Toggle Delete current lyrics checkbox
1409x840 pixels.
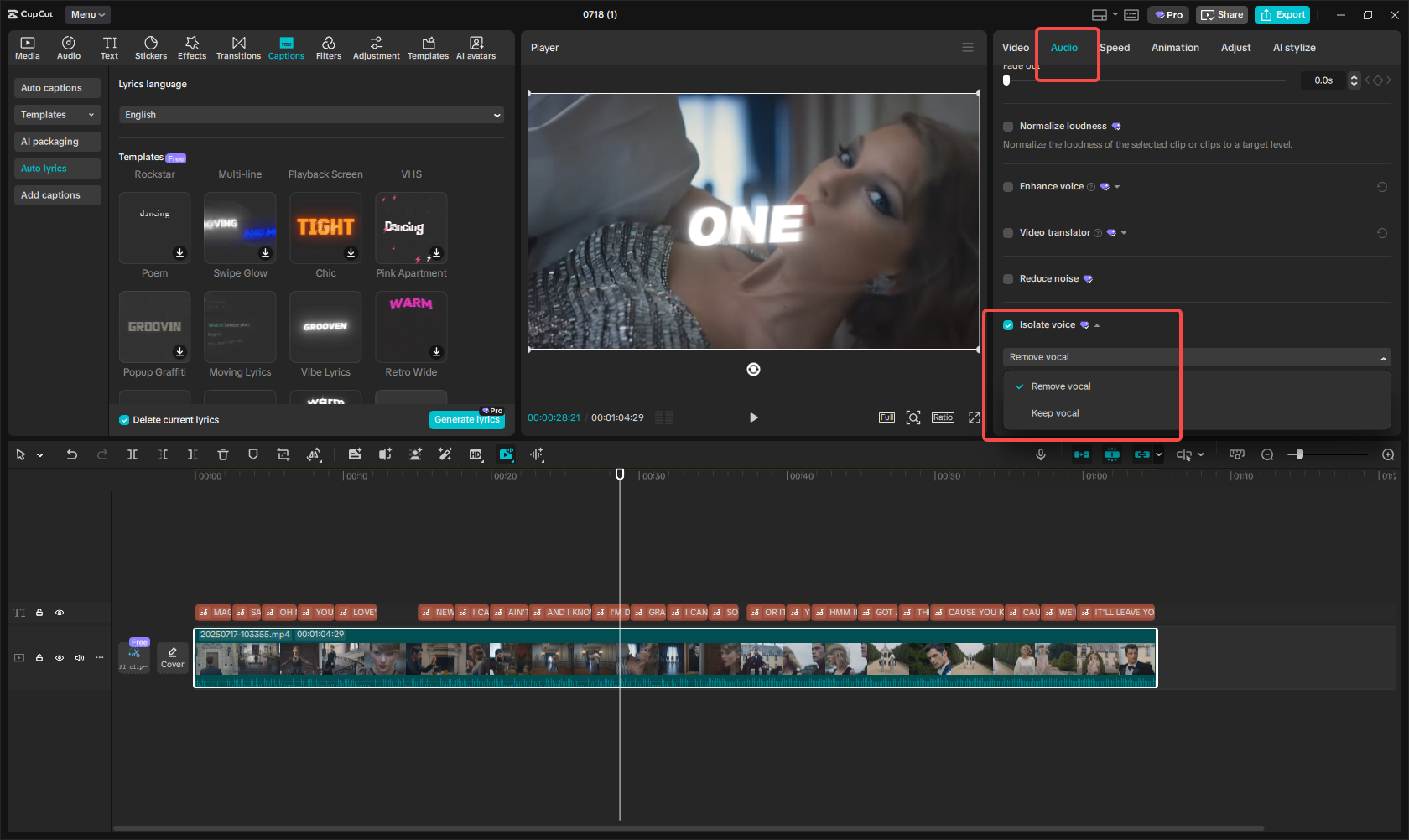[x=124, y=420]
